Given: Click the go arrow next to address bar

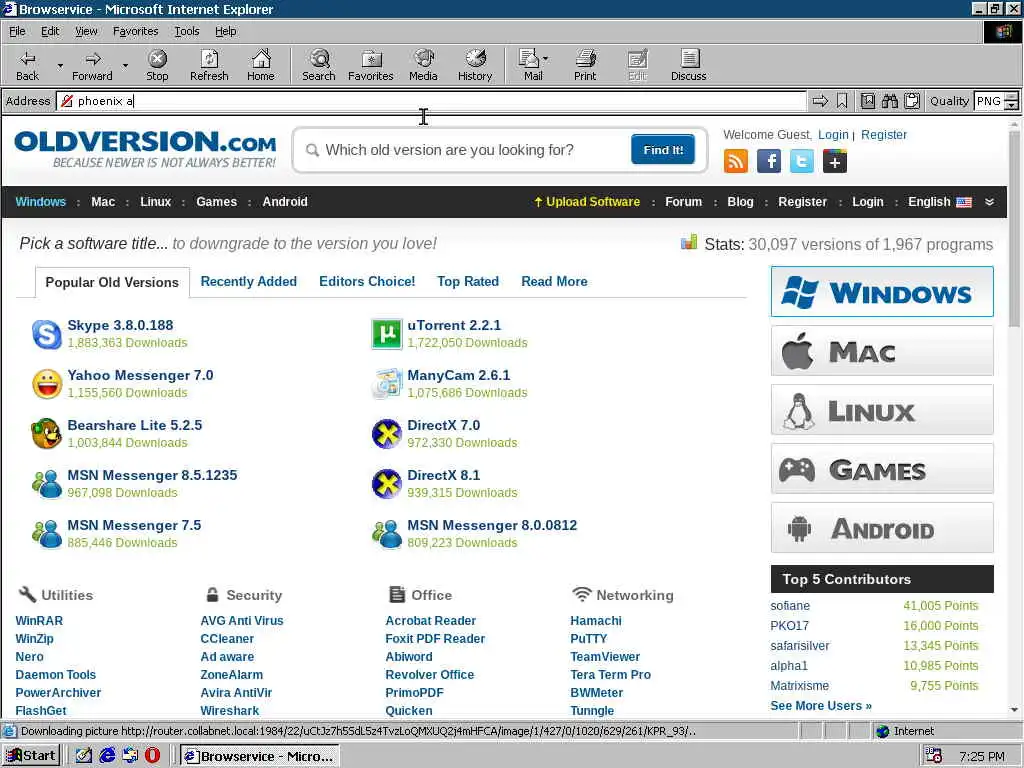Looking at the screenshot, I should pyautogui.click(x=820, y=101).
